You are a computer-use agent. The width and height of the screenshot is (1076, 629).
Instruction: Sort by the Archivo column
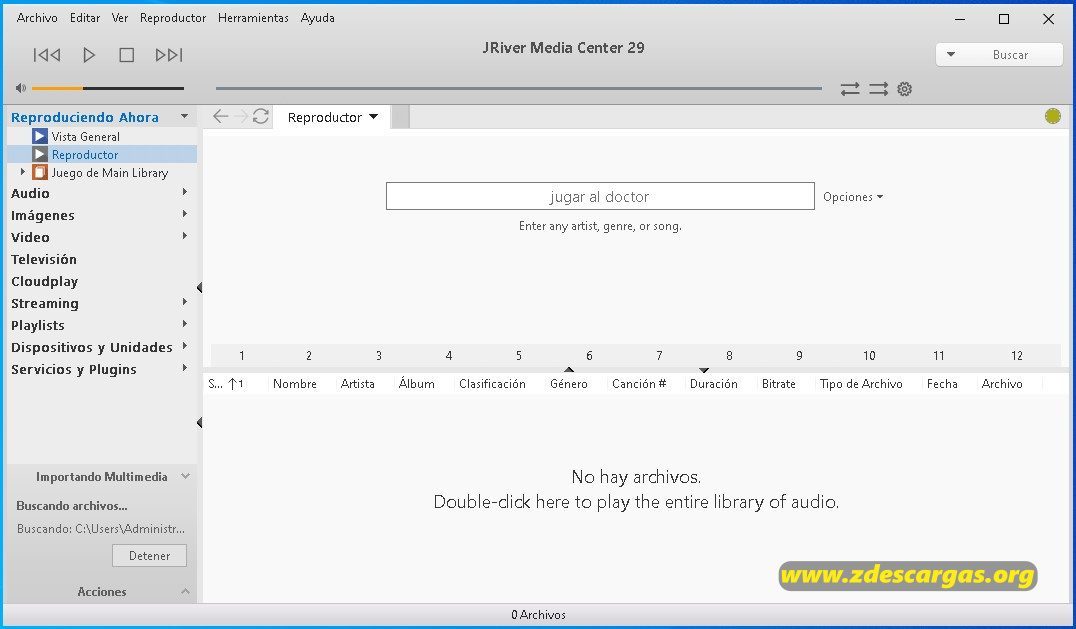point(1002,384)
